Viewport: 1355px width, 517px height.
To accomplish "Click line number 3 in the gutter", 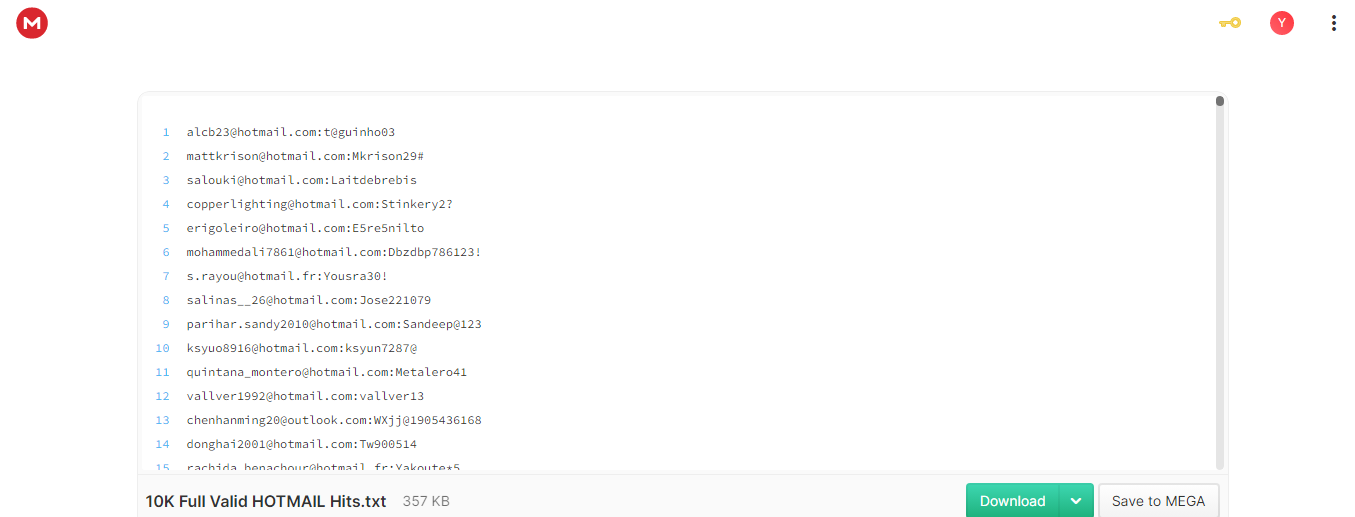I will 166,180.
